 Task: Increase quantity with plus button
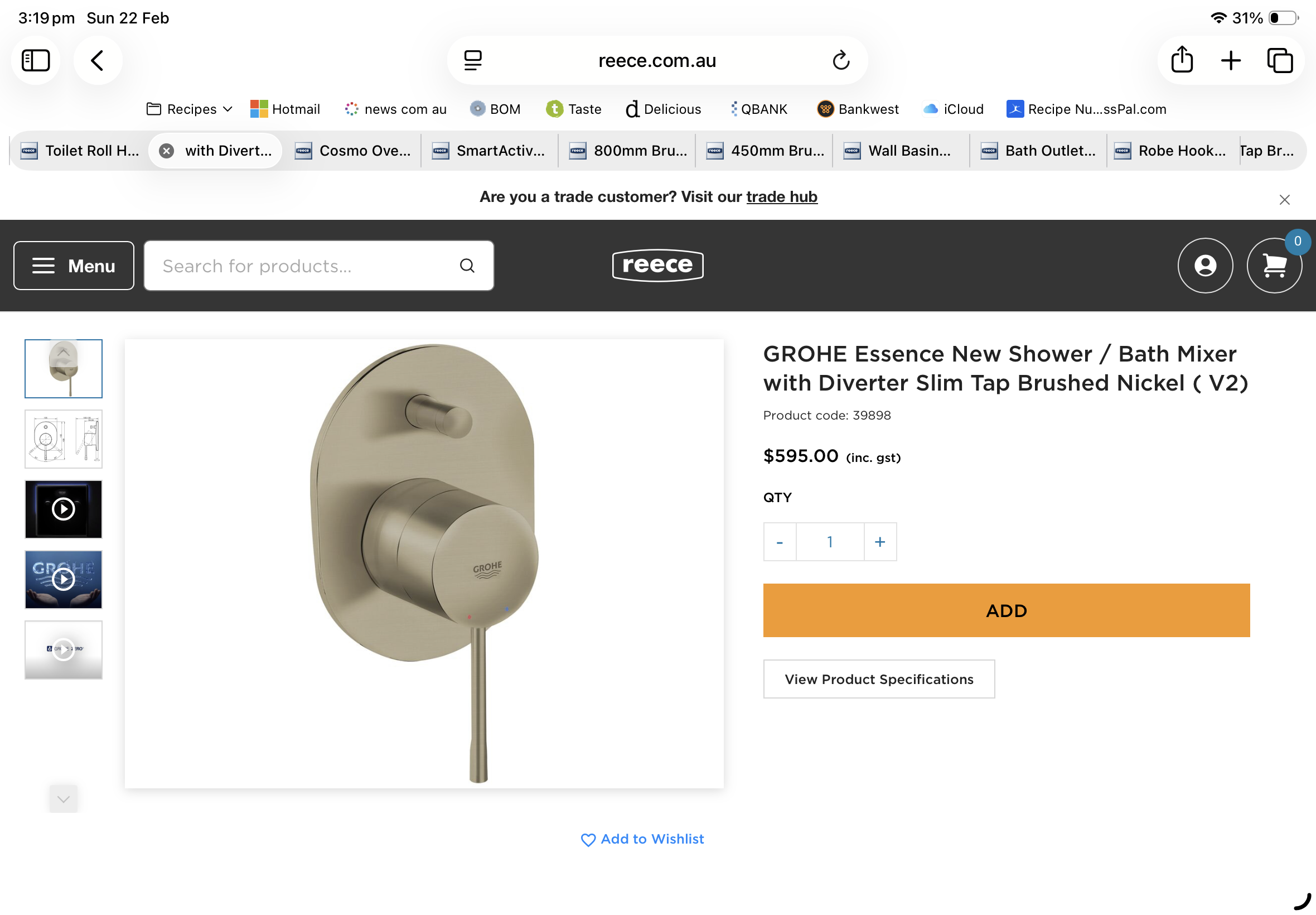tap(879, 541)
